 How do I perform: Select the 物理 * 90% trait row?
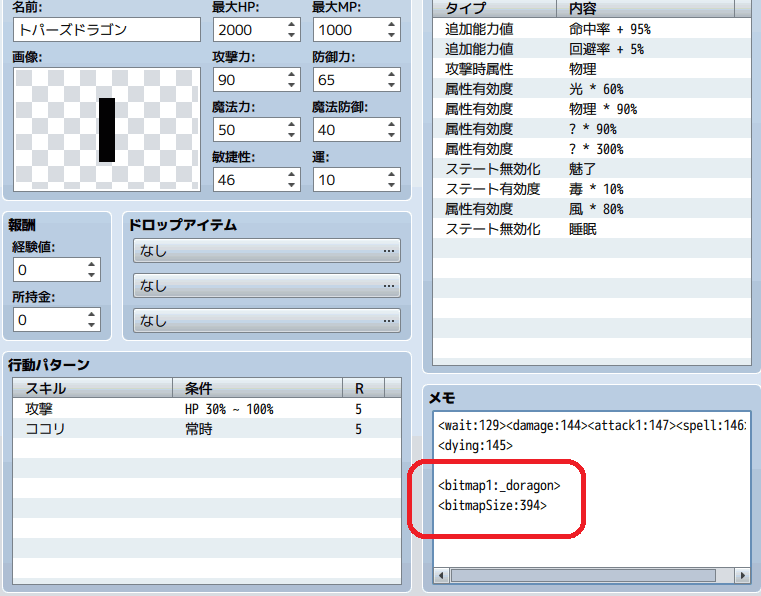pyautogui.click(x=592, y=109)
